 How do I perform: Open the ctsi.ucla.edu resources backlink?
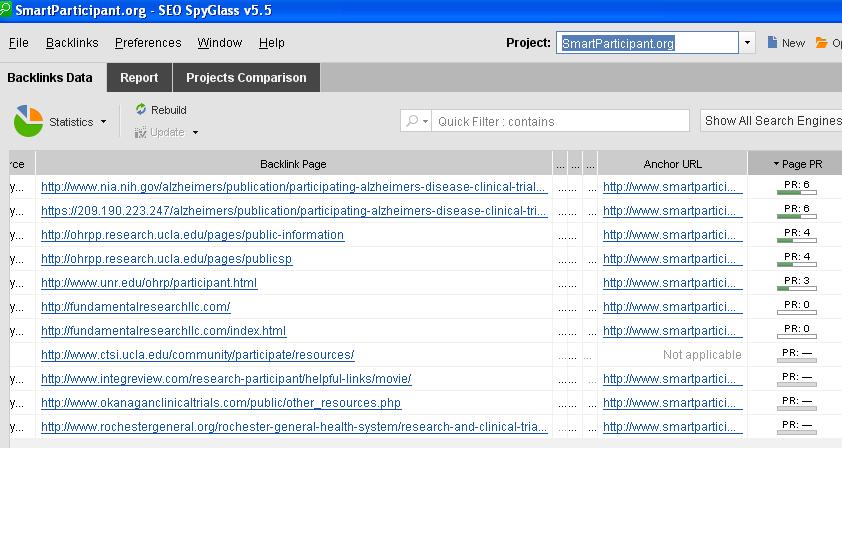tap(198, 355)
